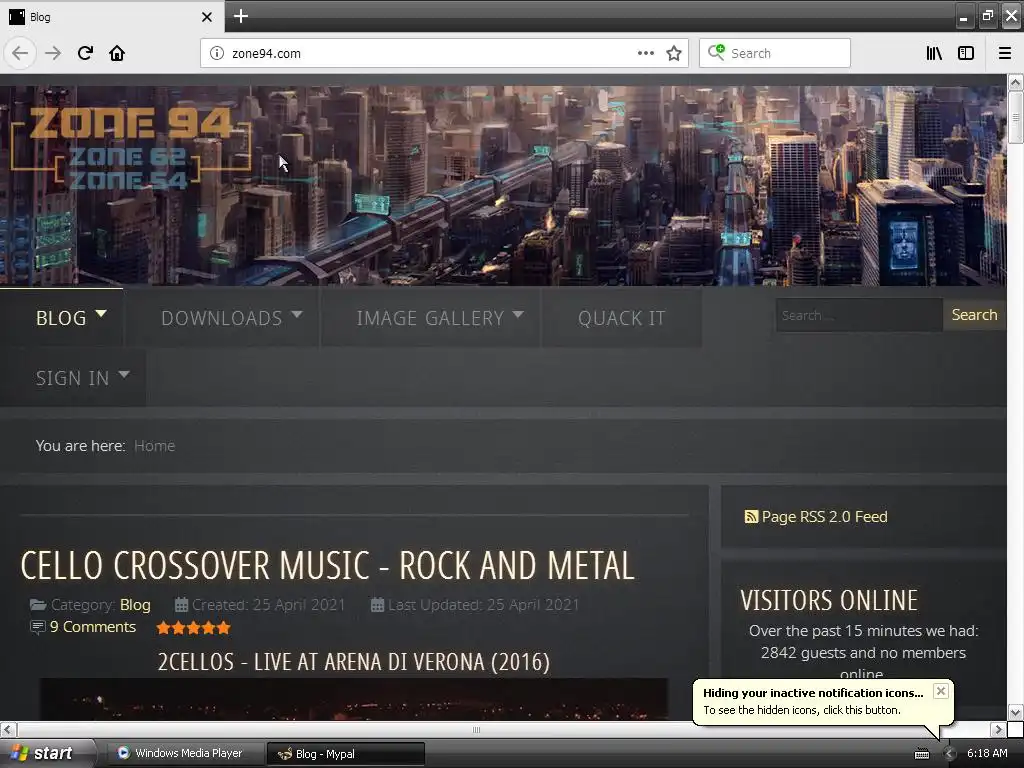Open the browser home page
Screen dimensions: 1024x768
pyautogui.click(x=117, y=53)
